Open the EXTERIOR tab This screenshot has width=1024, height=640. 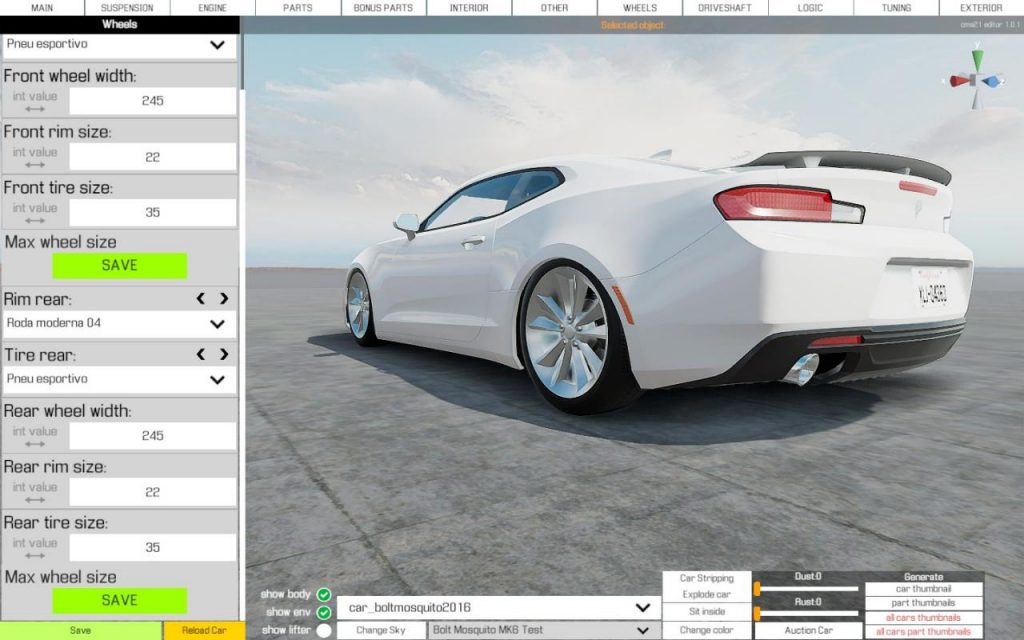click(981, 7)
